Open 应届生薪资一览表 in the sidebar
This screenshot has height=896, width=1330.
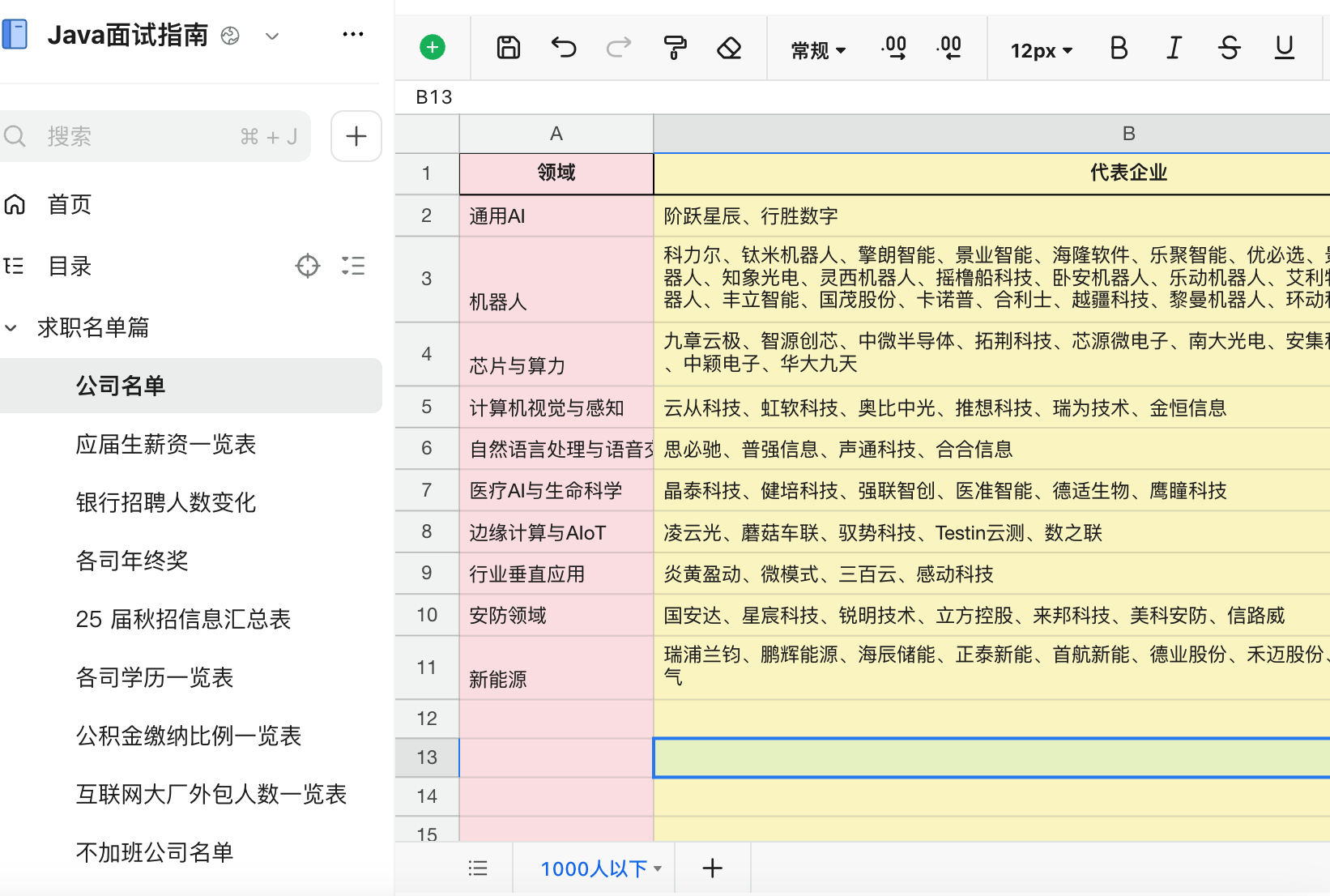(166, 444)
